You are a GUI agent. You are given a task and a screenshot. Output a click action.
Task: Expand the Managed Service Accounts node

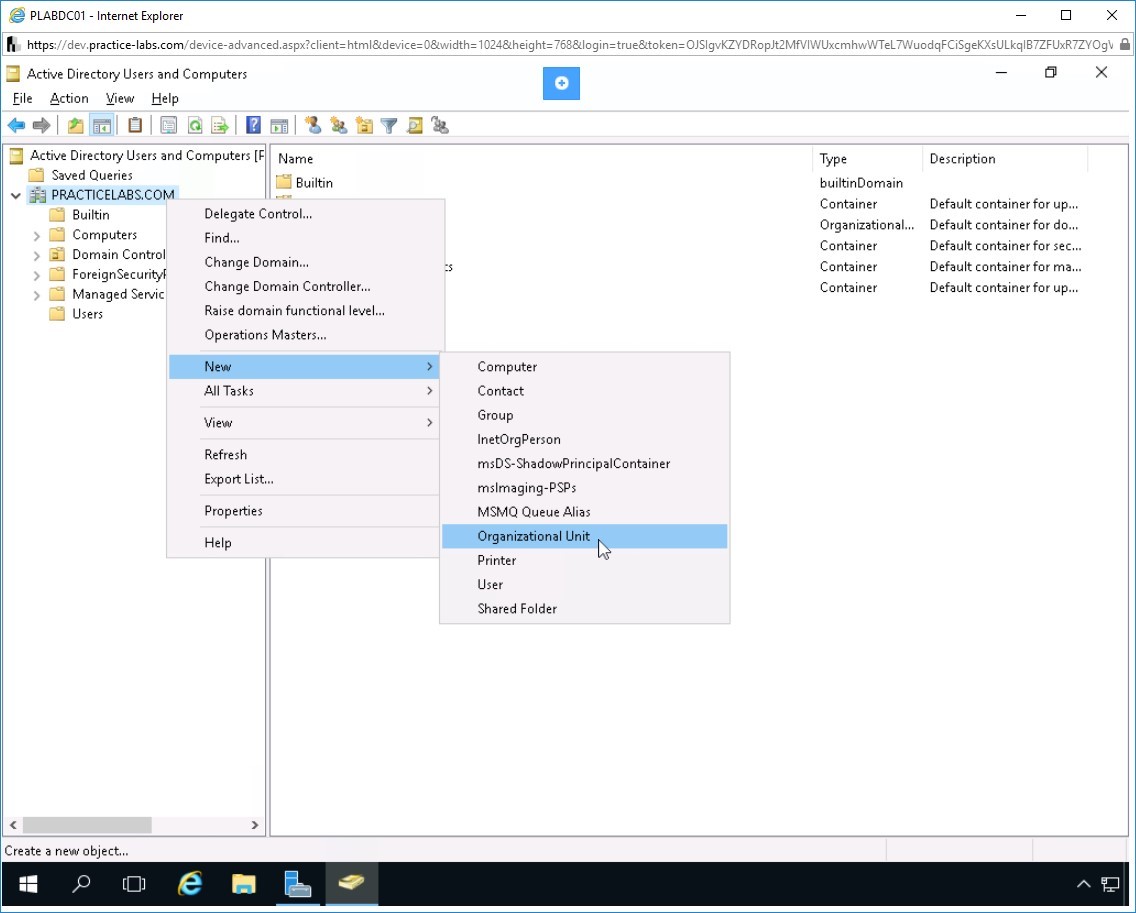coord(36,295)
